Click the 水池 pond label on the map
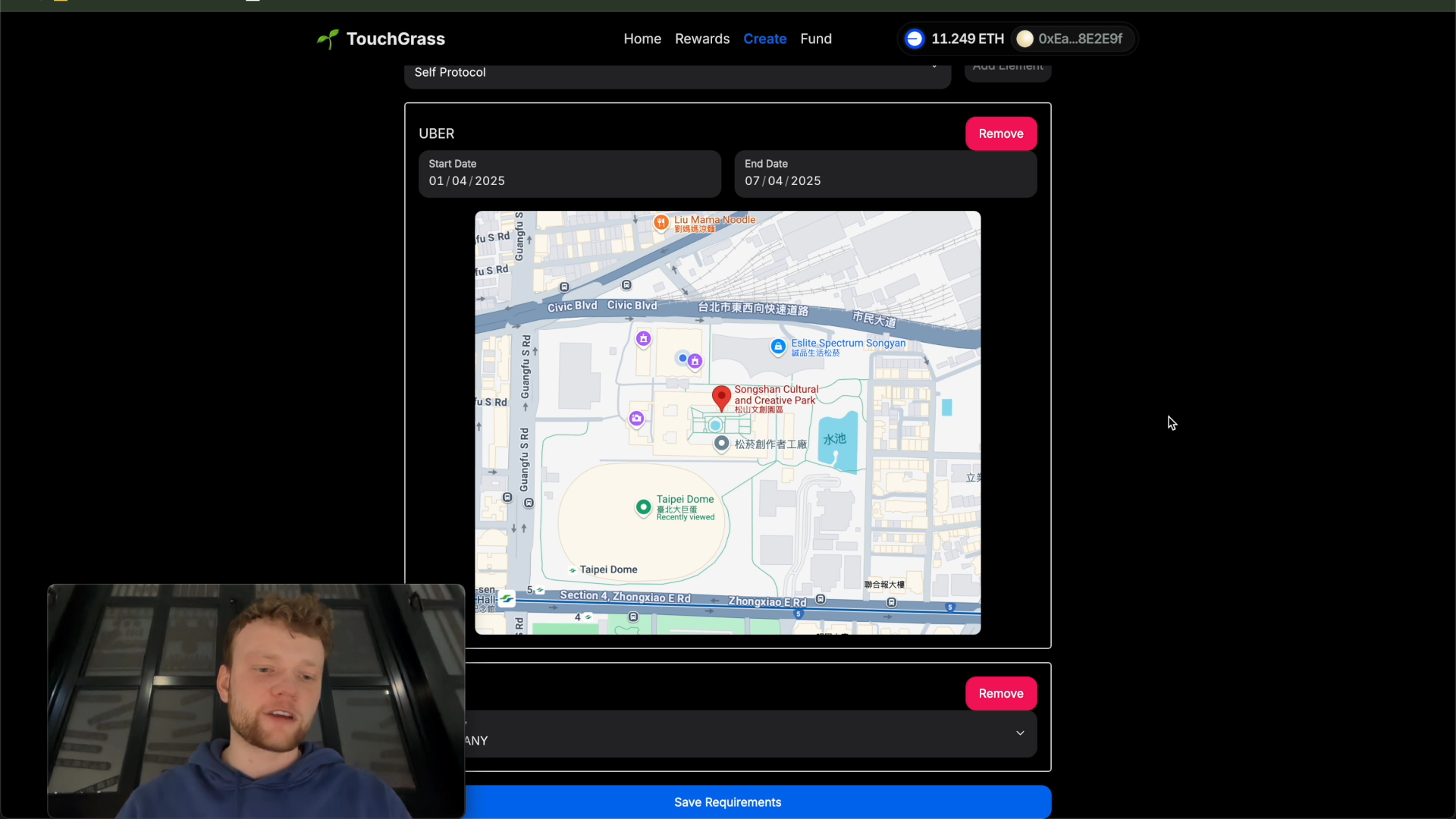This screenshot has height=819, width=1456. coord(834,439)
